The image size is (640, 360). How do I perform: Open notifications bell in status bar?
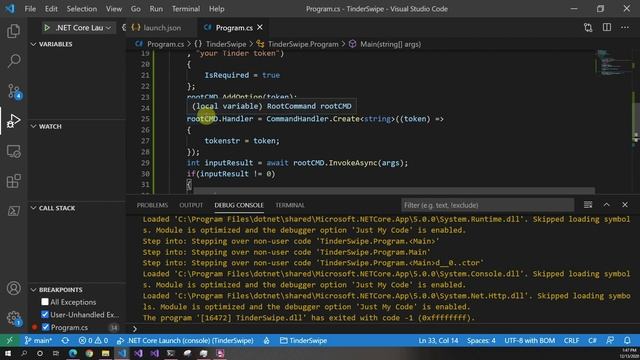627,340
